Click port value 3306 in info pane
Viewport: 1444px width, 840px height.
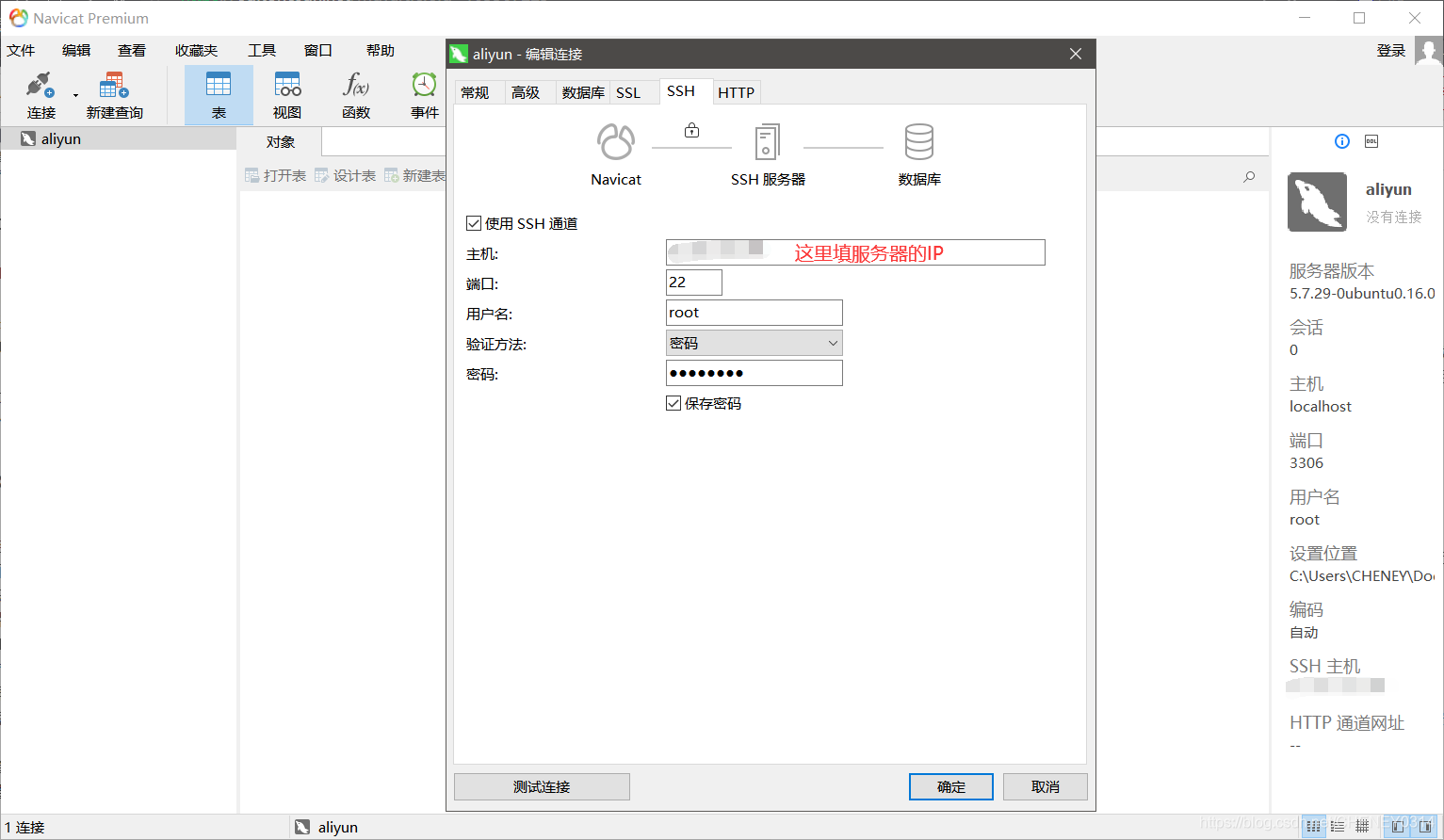pyautogui.click(x=1306, y=462)
